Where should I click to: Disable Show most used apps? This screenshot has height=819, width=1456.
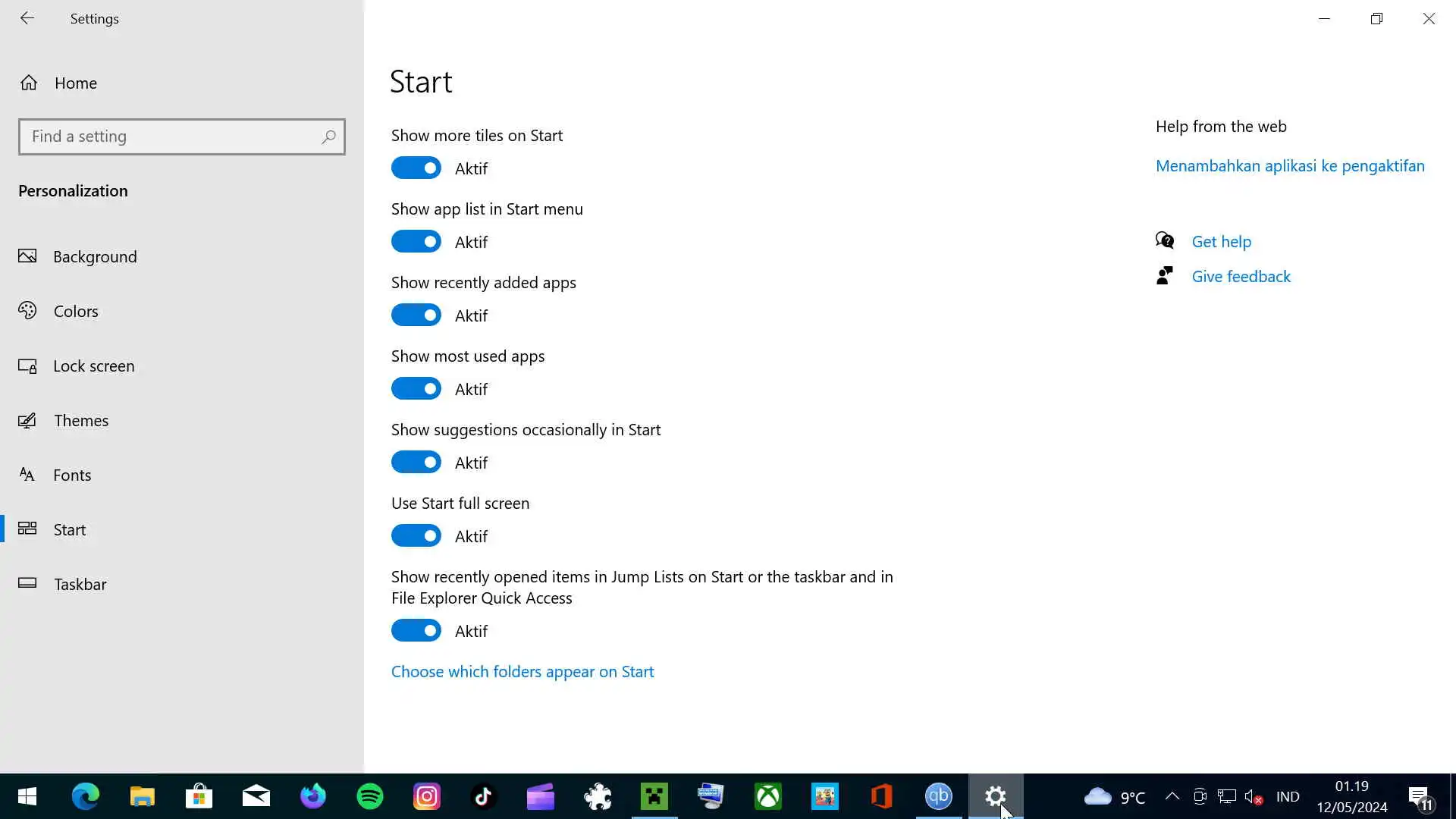[x=416, y=388]
